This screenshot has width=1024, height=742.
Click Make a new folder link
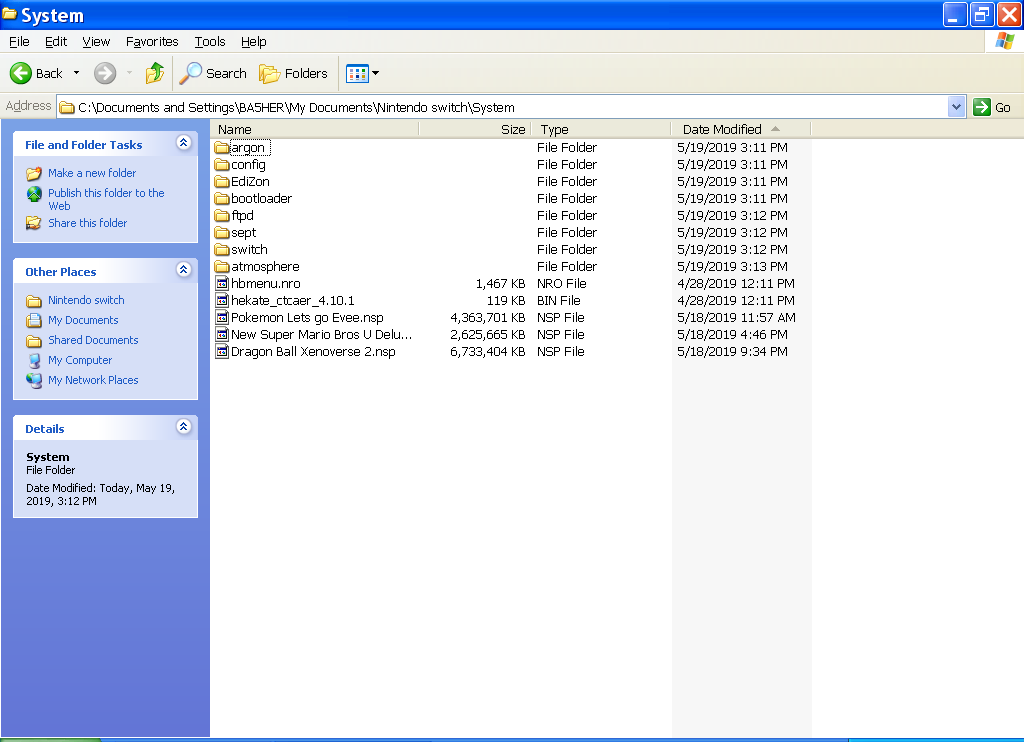[x=92, y=173]
